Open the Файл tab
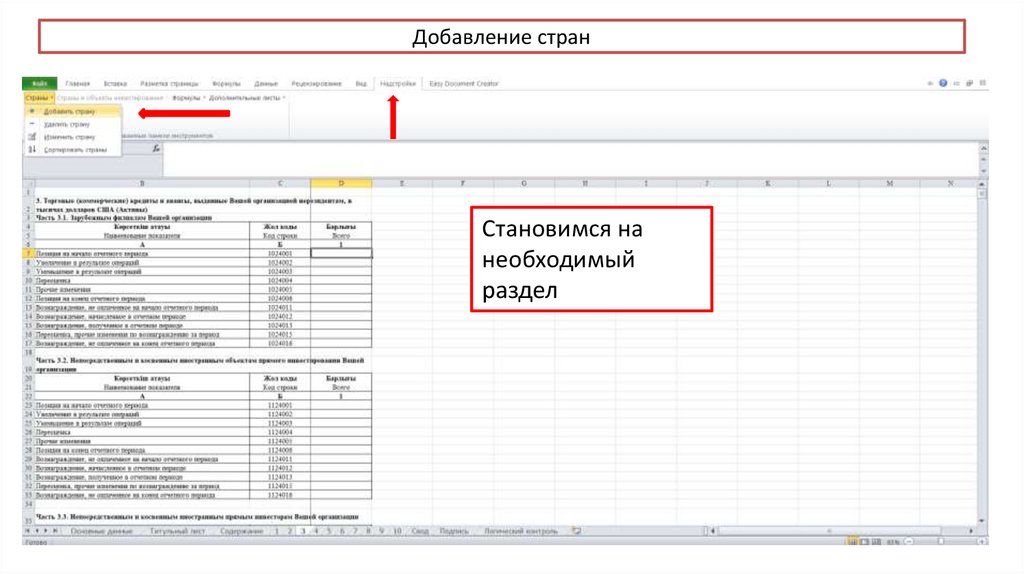Screen dimensions: 1024x574 coord(39,84)
